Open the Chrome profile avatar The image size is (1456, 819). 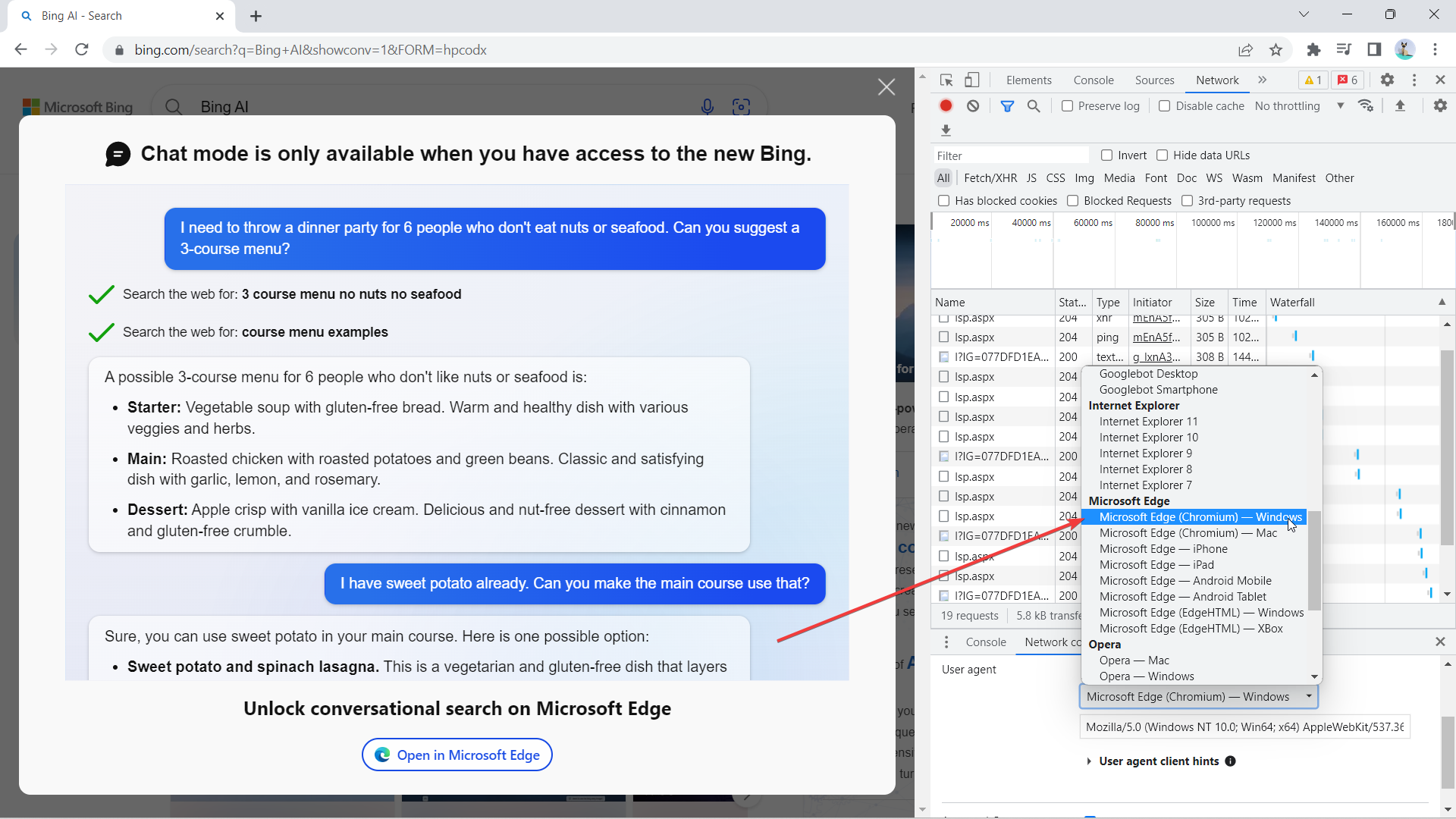point(1404,50)
